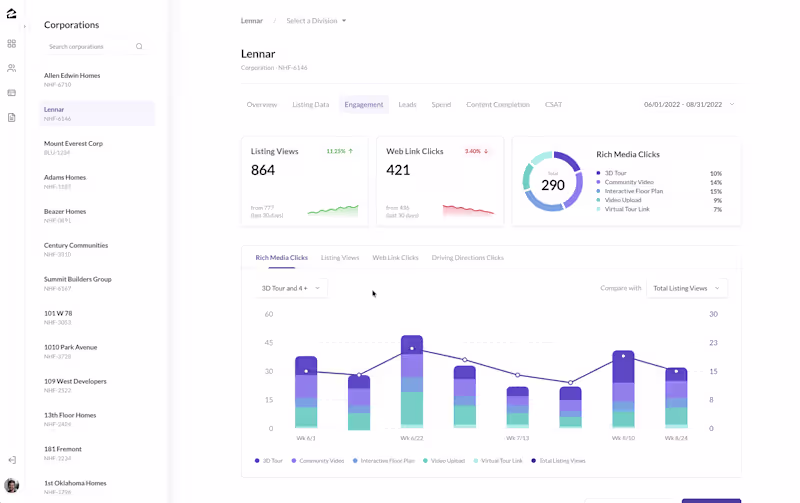Image resolution: width=800 pixels, height=503 pixels.
Task: Toggle Virtual Tour Link series in chart legend
Action: 498,461
